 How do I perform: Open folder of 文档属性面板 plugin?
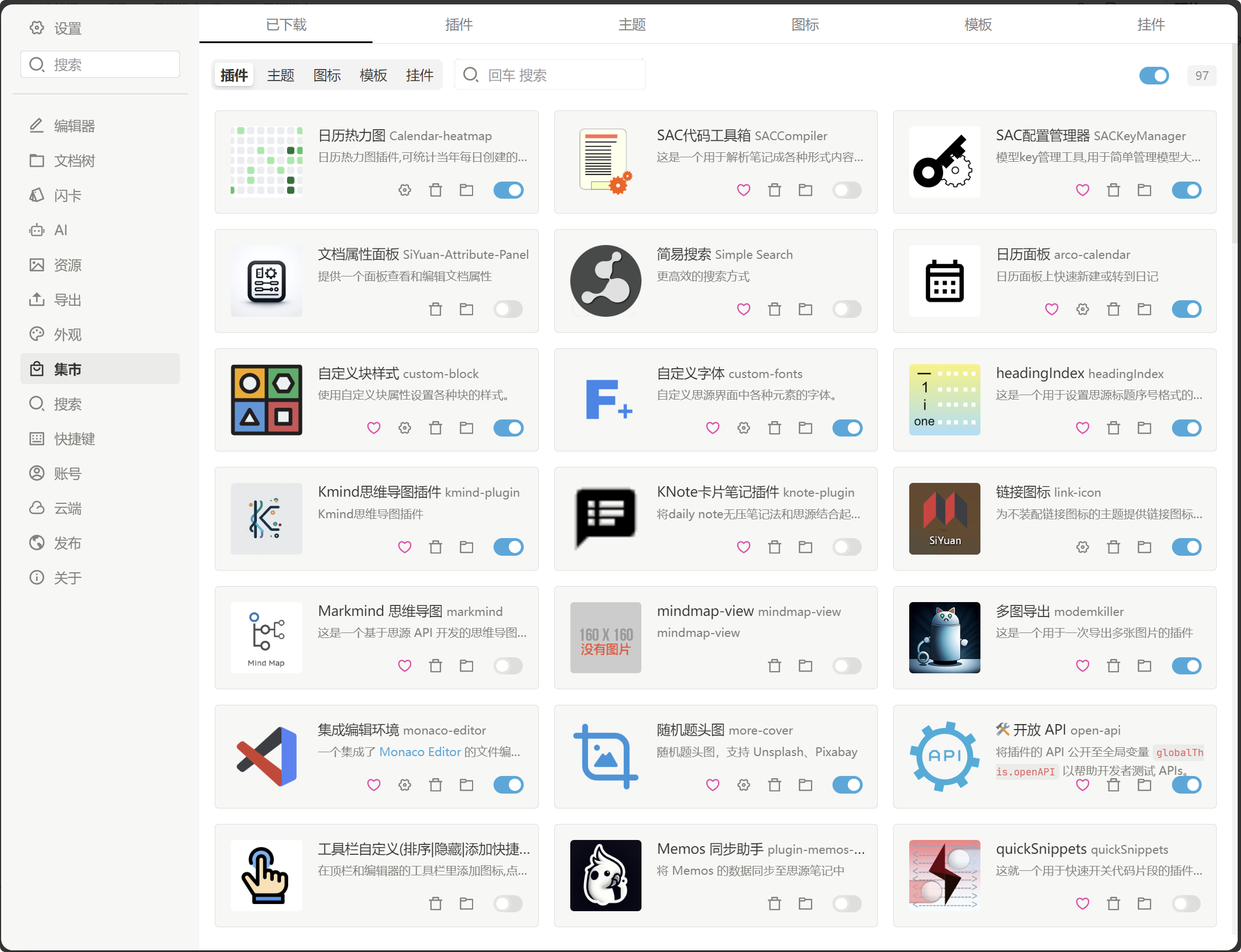pos(466,309)
